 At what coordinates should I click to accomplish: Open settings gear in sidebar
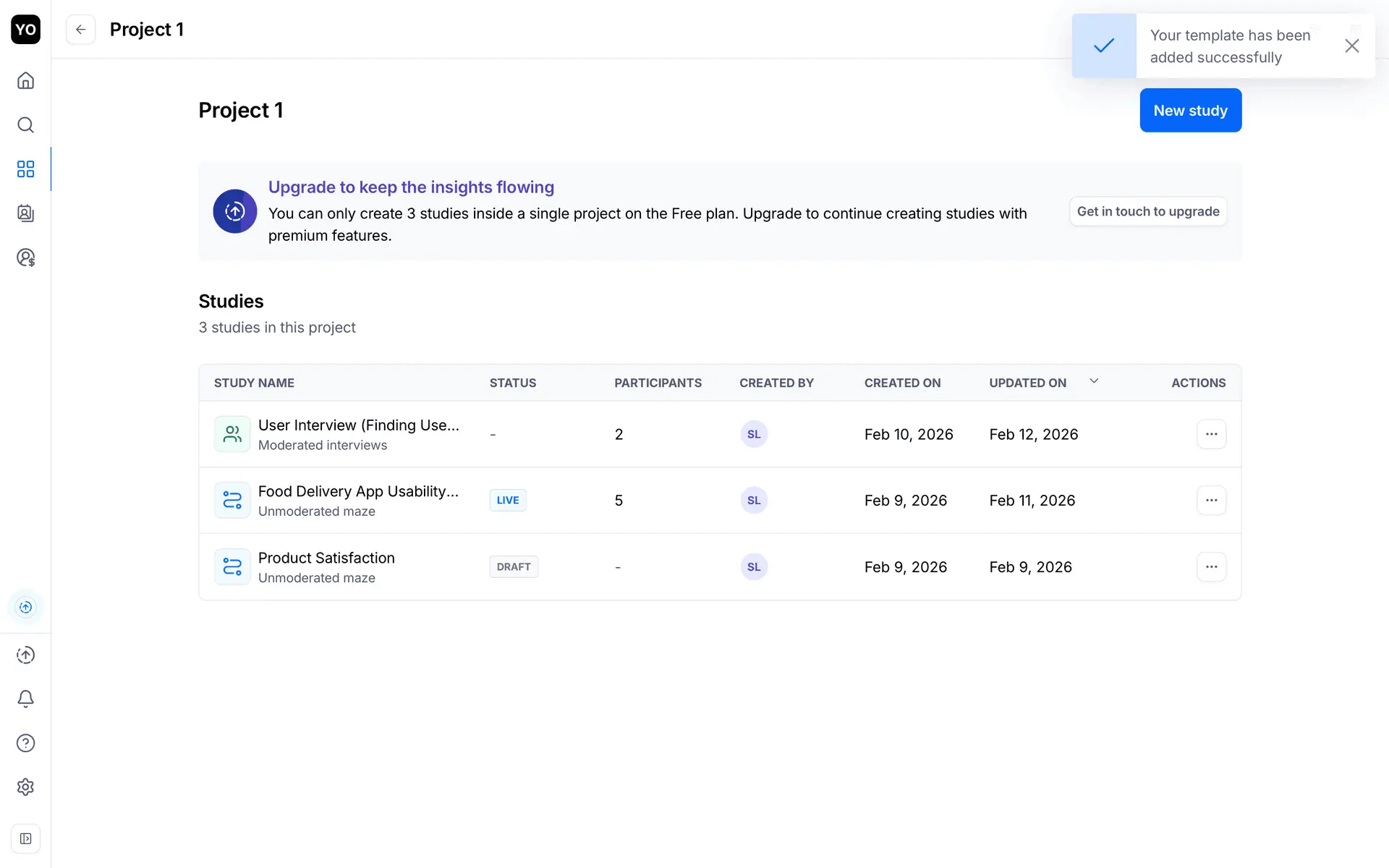25,787
